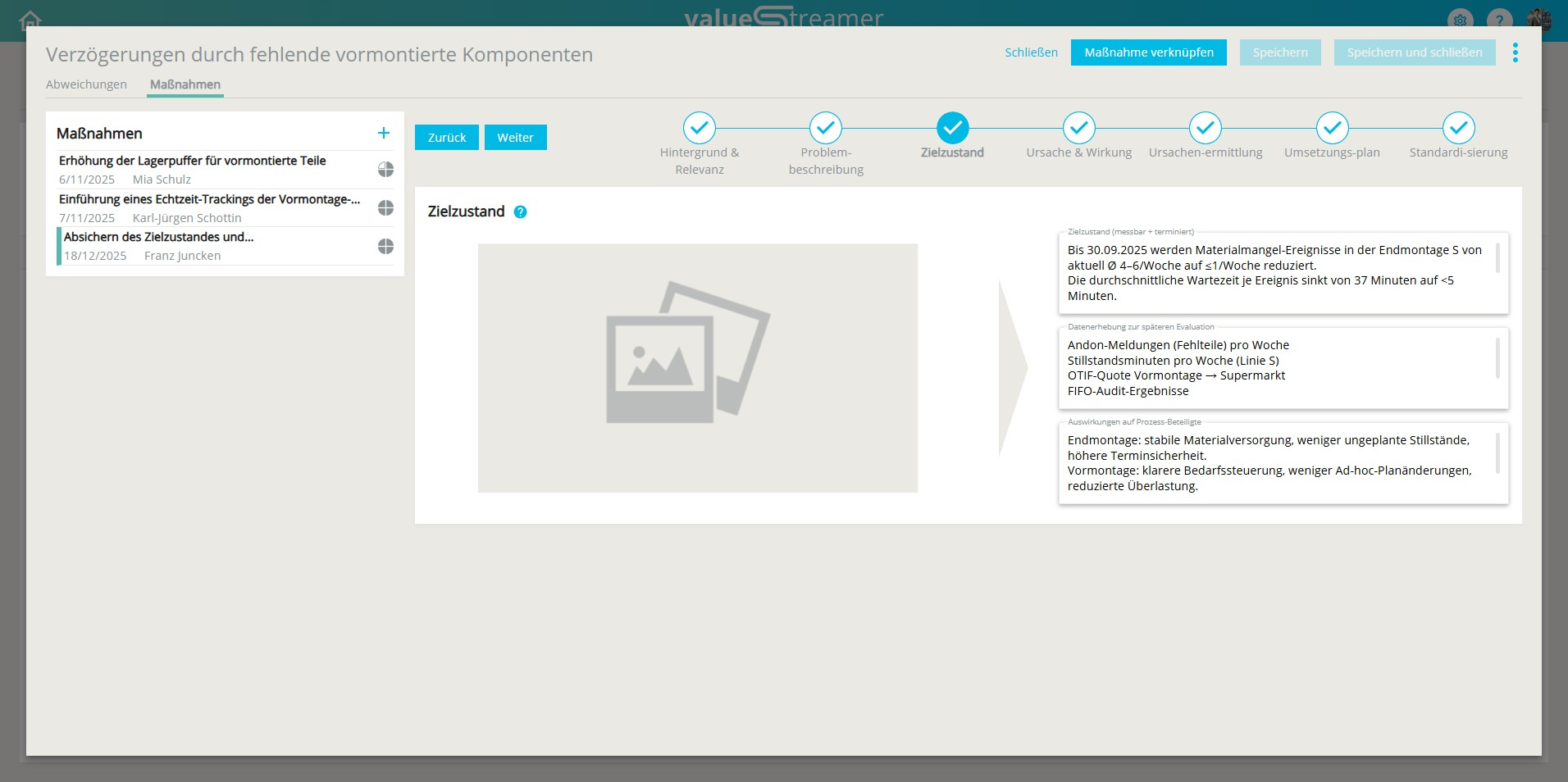Click the Schließen link

(1031, 52)
